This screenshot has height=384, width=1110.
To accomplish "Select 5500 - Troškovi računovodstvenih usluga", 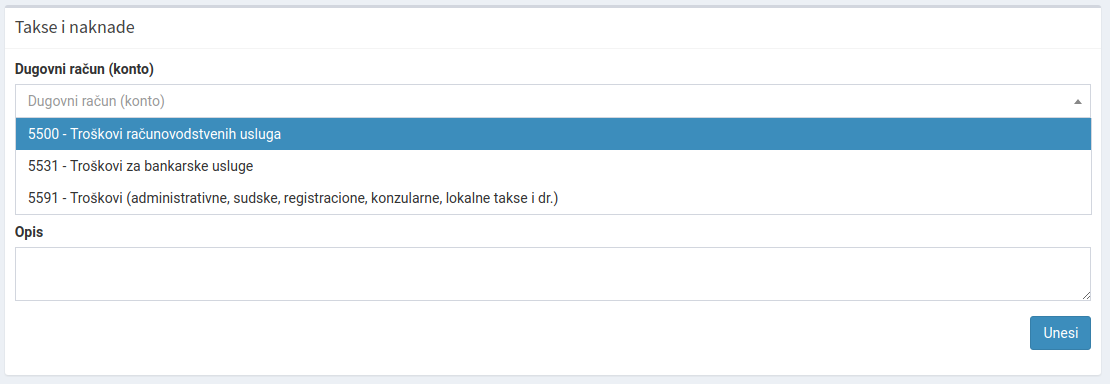I will pos(553,135).
